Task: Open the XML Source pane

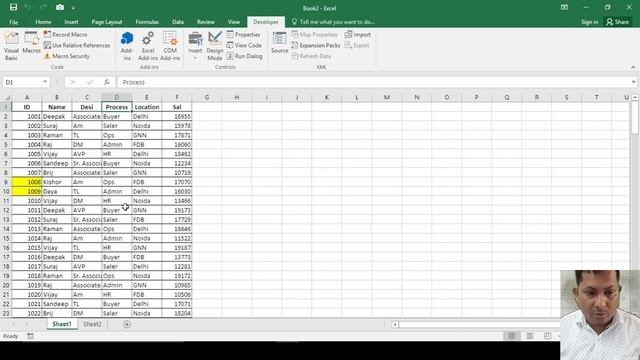Action: tap(280, 43)
